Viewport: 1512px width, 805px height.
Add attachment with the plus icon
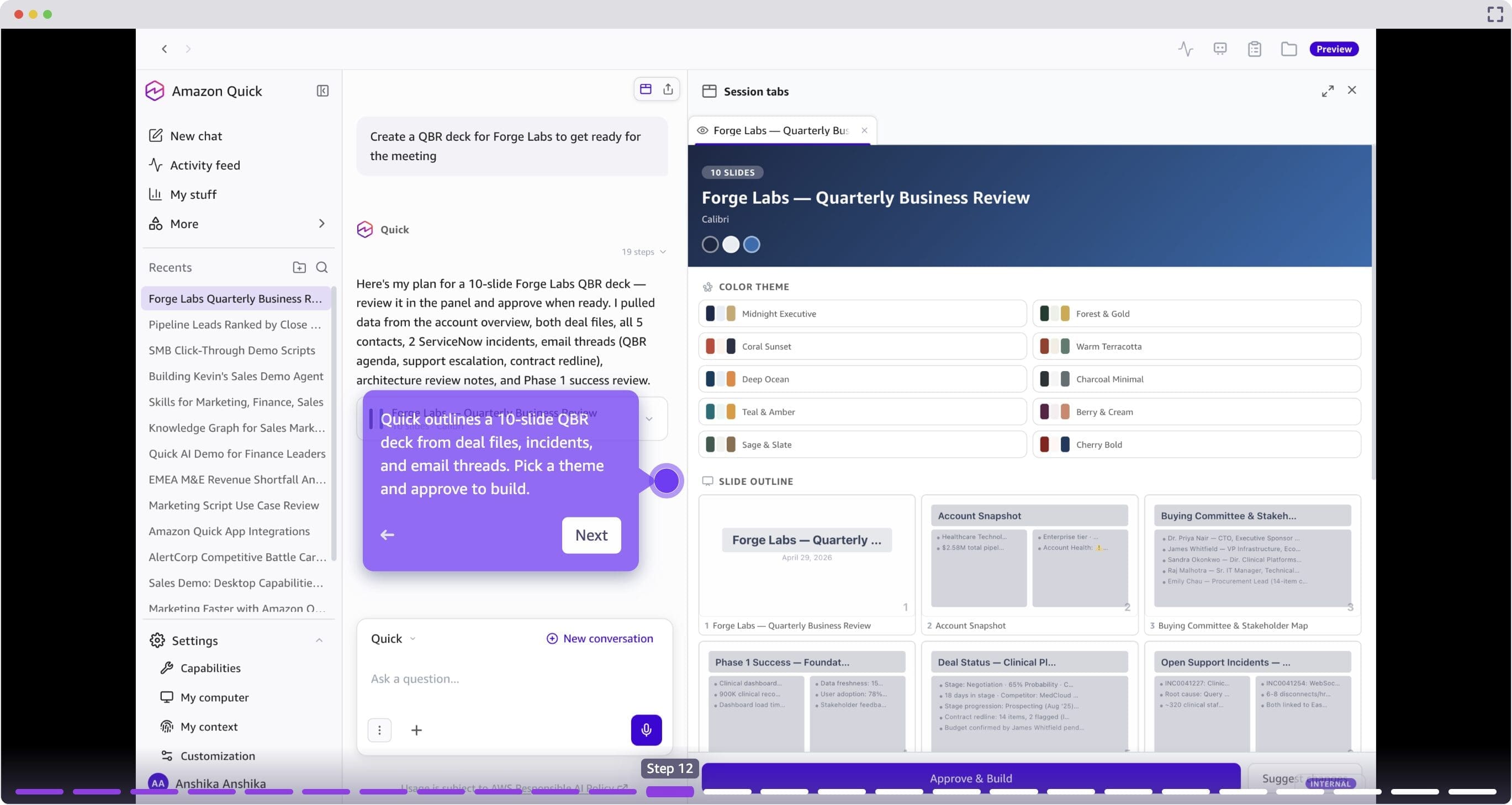[416, 729]
